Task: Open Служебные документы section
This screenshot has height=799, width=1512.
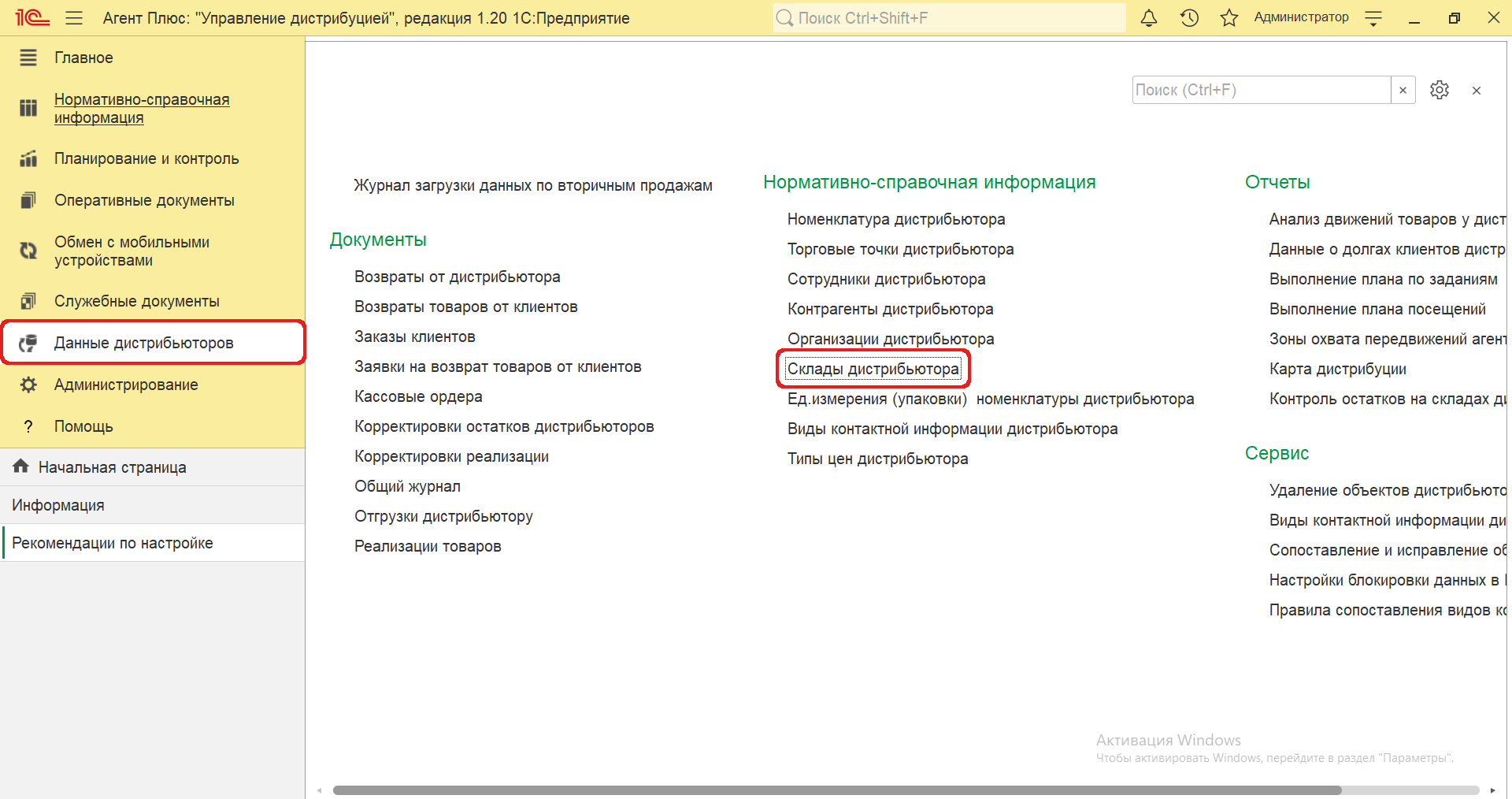Action: pos(137,301)
